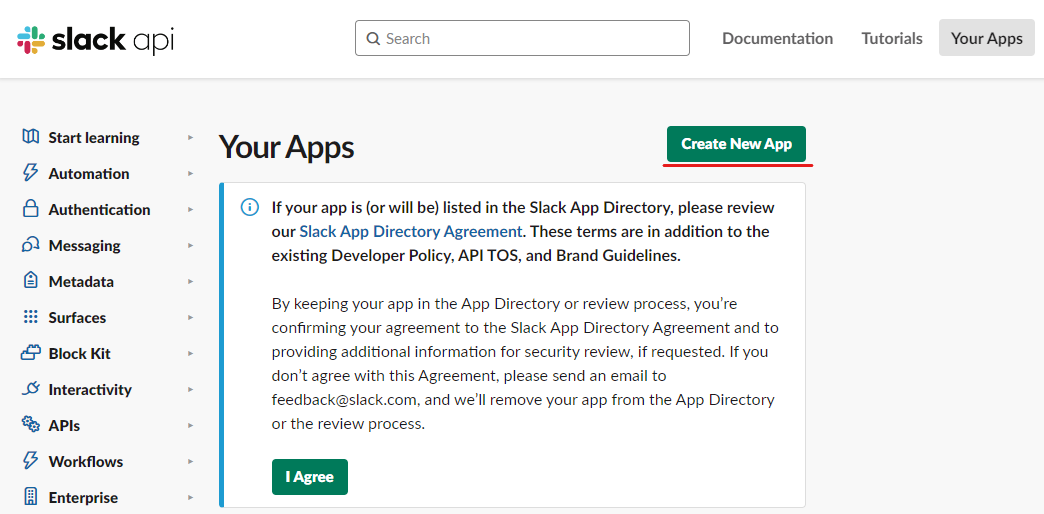Open the Tutorials menu item
Viewport: 1044px width, 514px height.
pyautogui.click(x=892, y=39)
